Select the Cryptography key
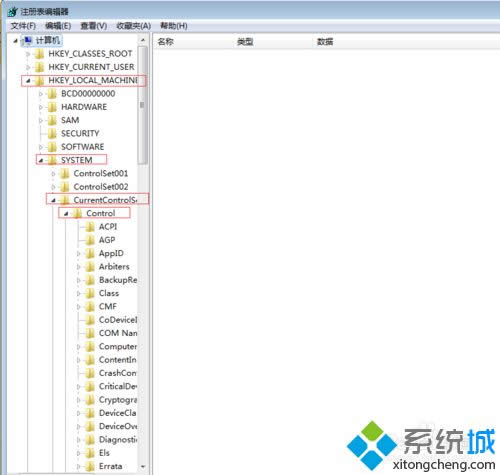The height and width of the screenshot is (475, 500). (x=118, y=400)
